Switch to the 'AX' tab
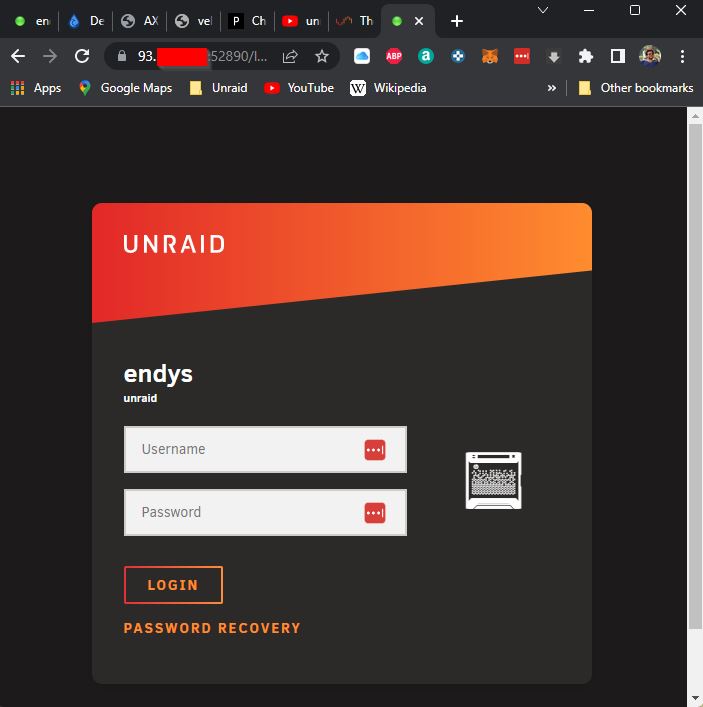 click(140, 21)
